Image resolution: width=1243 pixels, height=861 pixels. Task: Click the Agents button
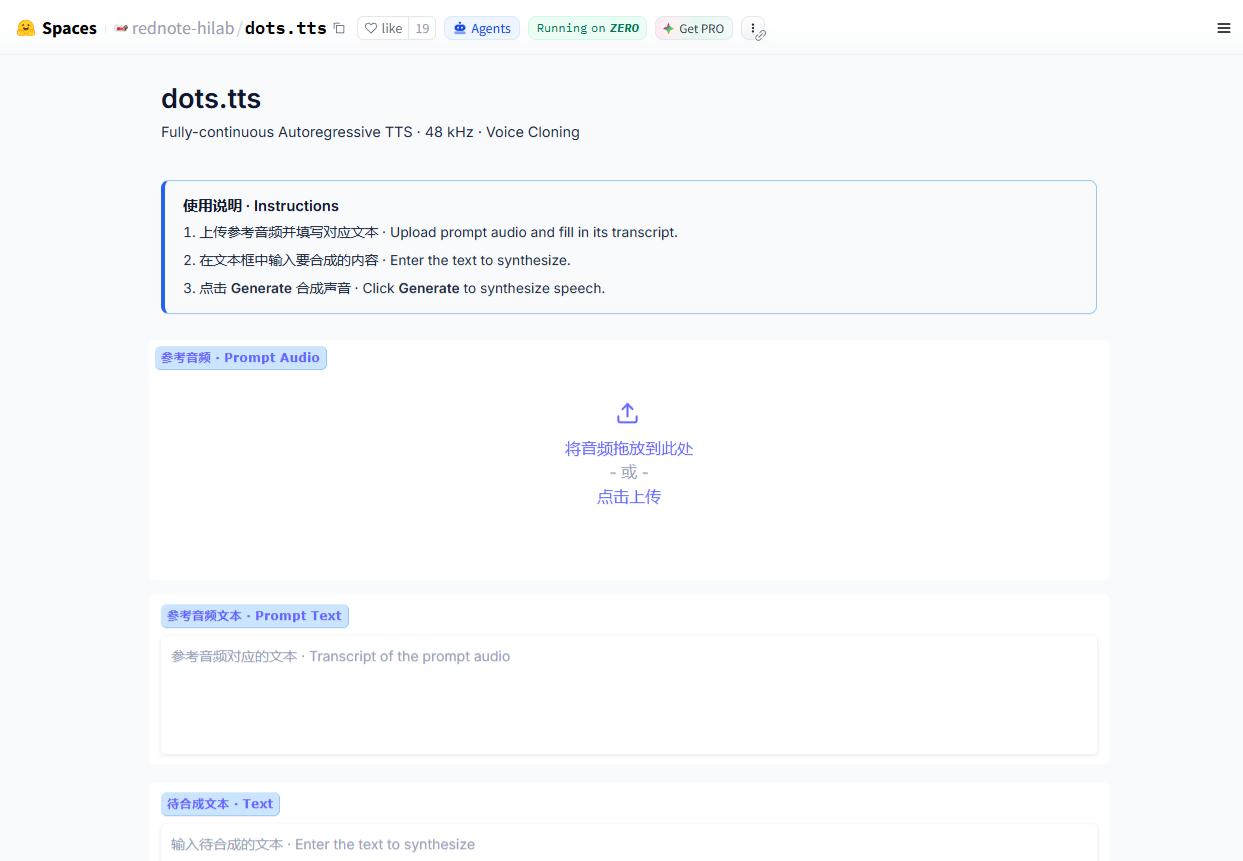point(482,28)
